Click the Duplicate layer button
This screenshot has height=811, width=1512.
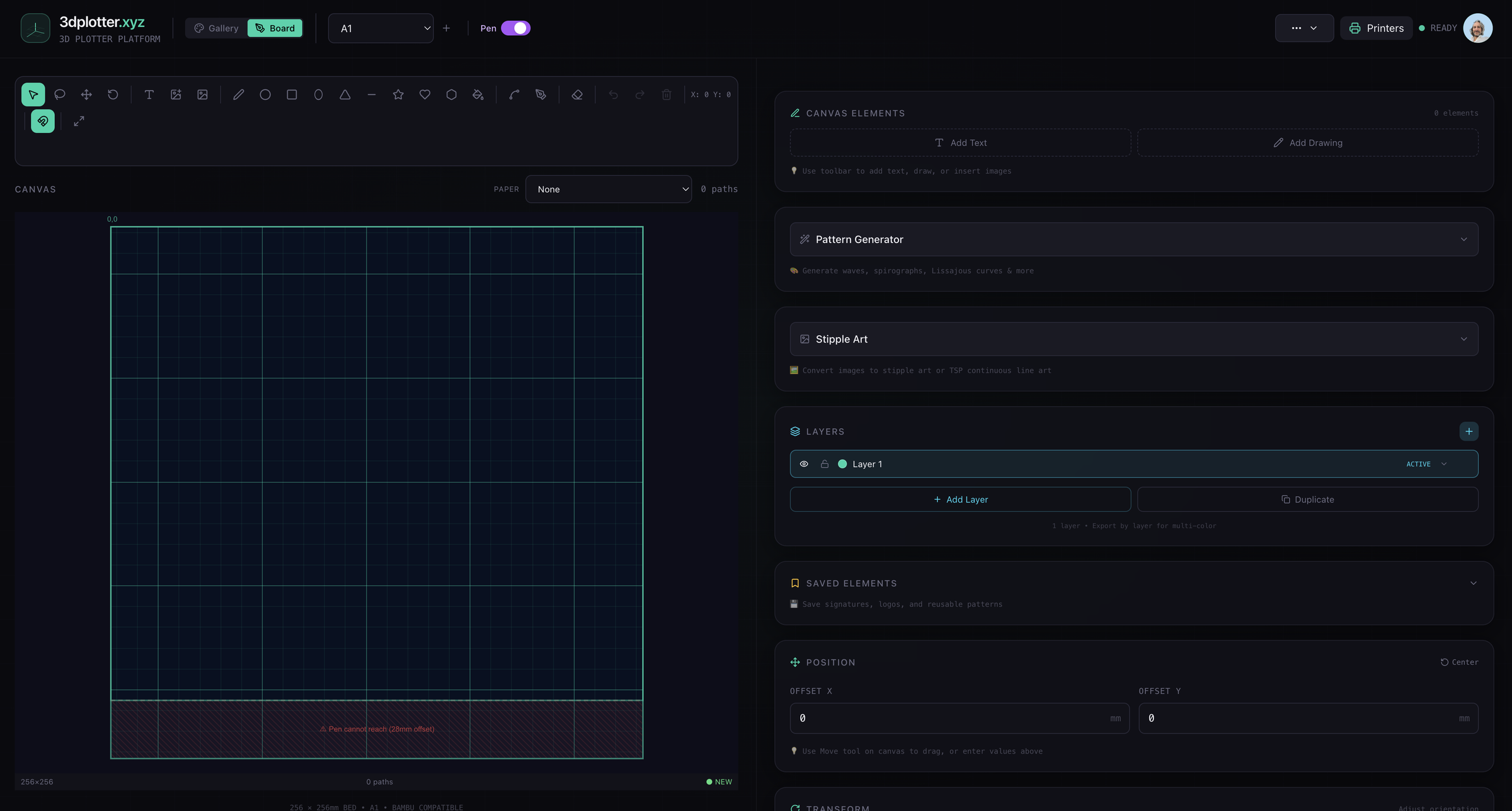(x=1308, y=499)
